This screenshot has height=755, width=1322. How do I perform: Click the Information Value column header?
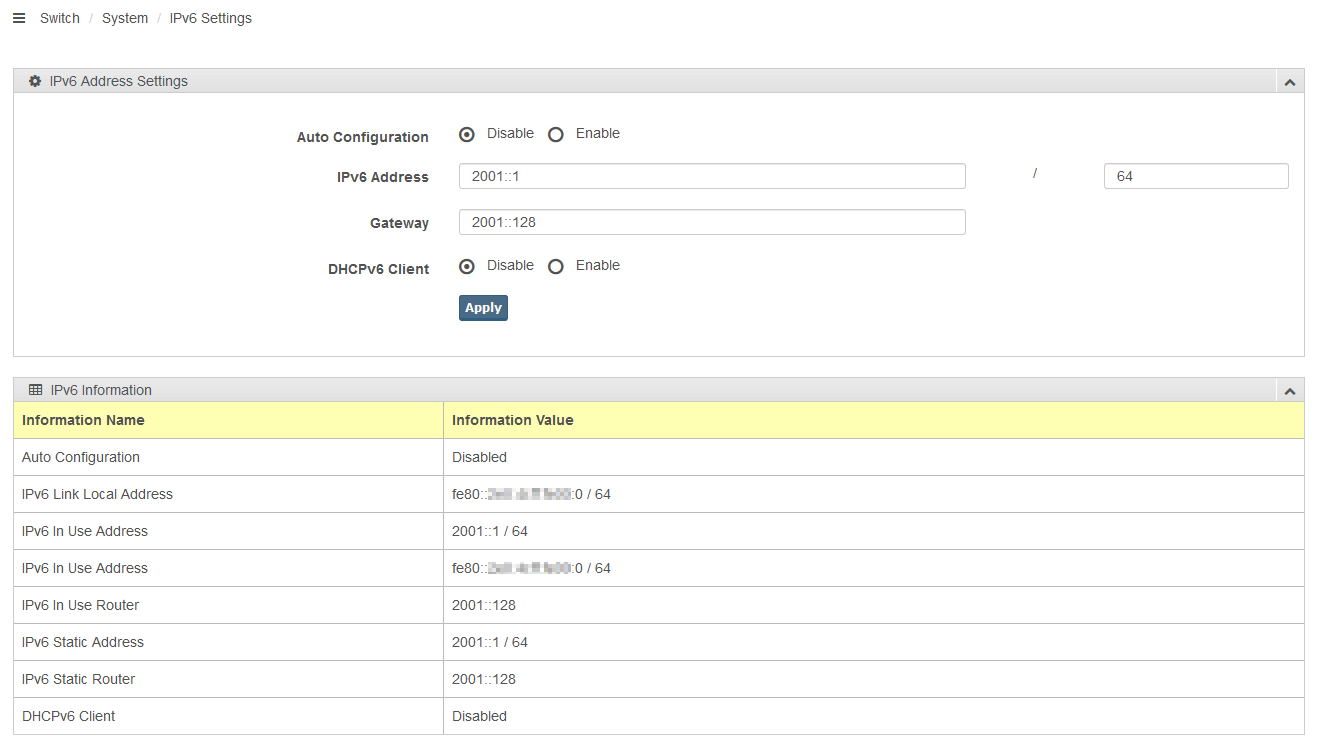(x=512, y=420)
